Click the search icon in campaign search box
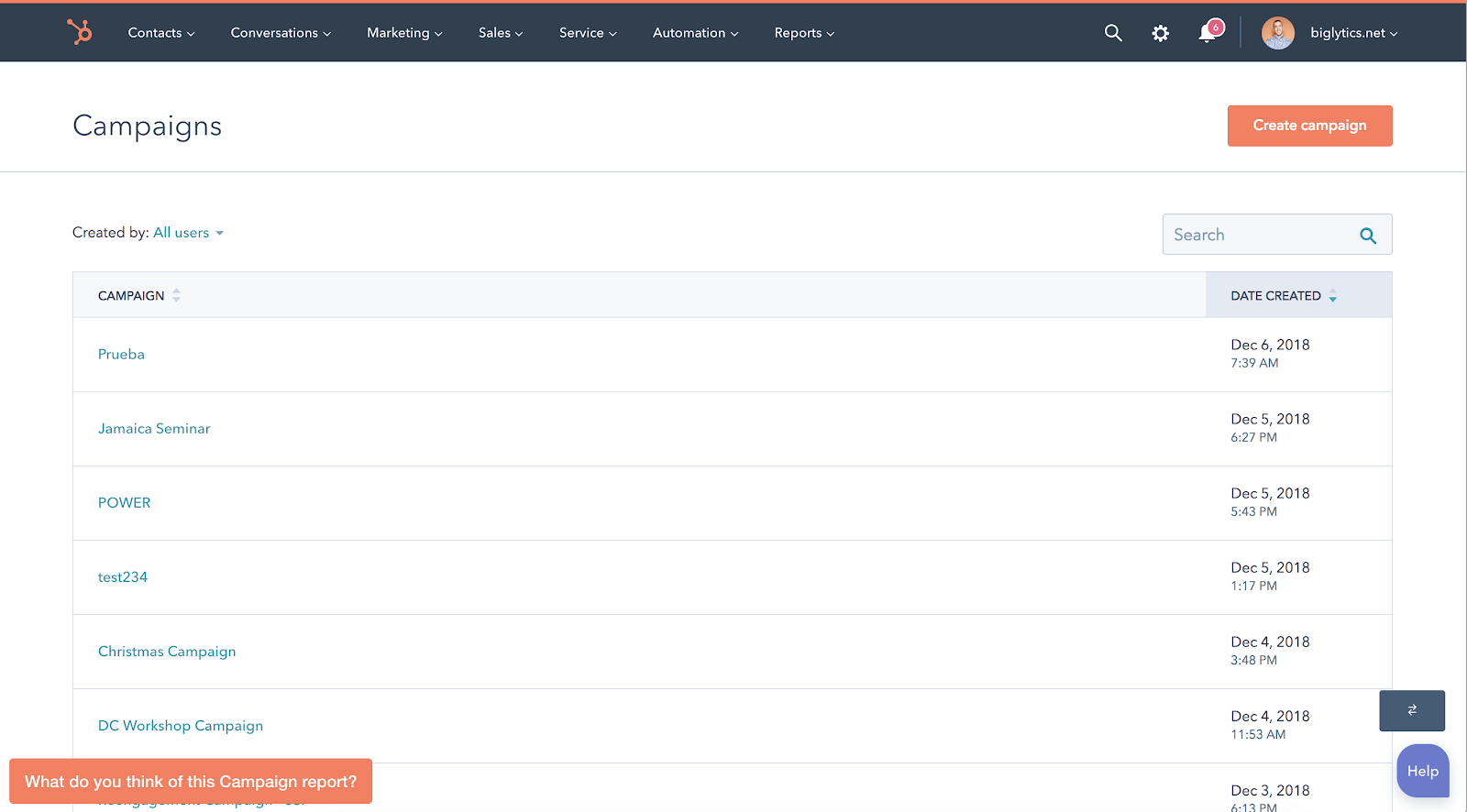Viewport: 1467px width, 812px height. pyautogui.click(x=1367, y=236)
